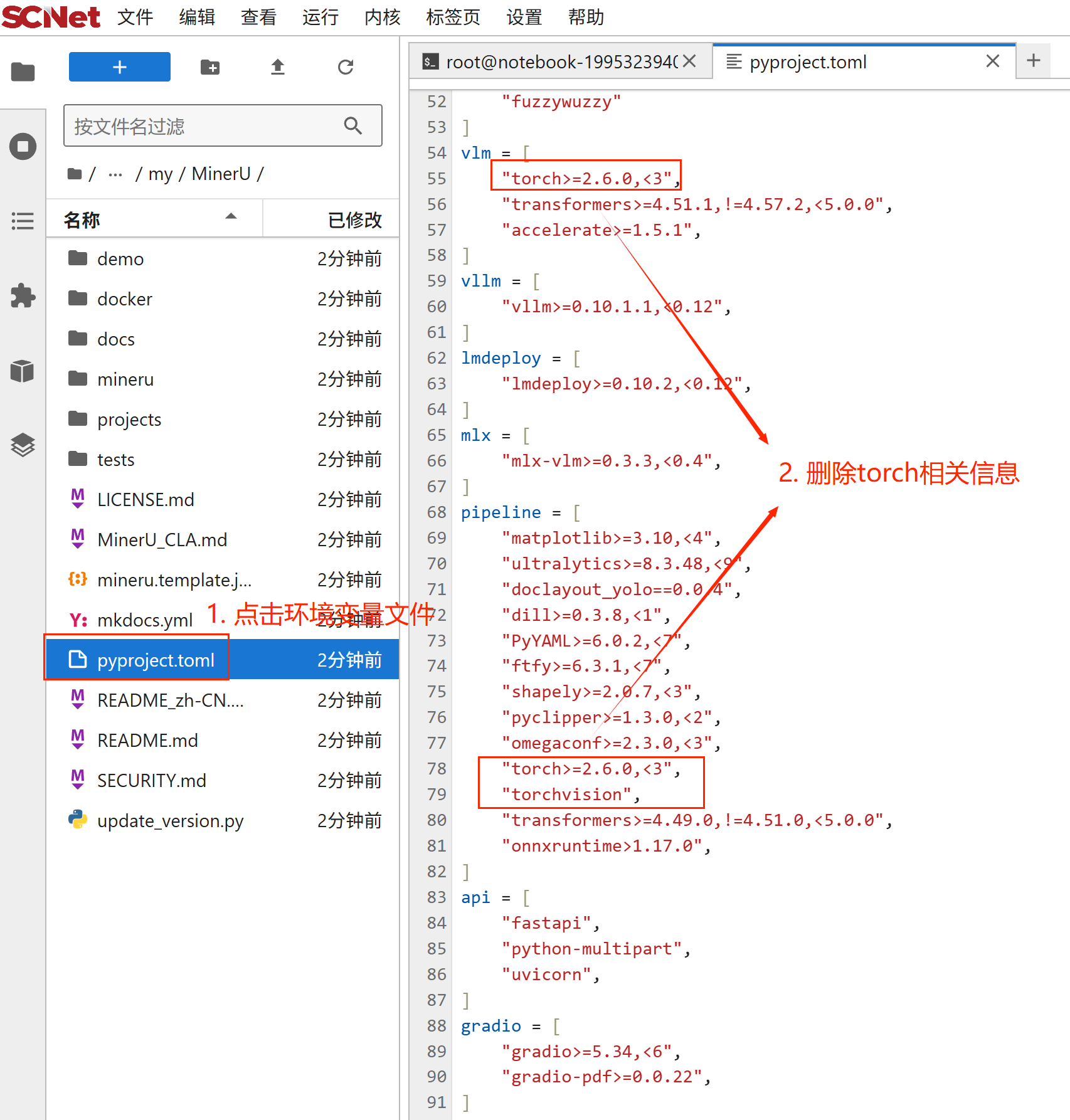
Task: Open the extension manager puzzle icon
Action: click(x=23, y=296)
